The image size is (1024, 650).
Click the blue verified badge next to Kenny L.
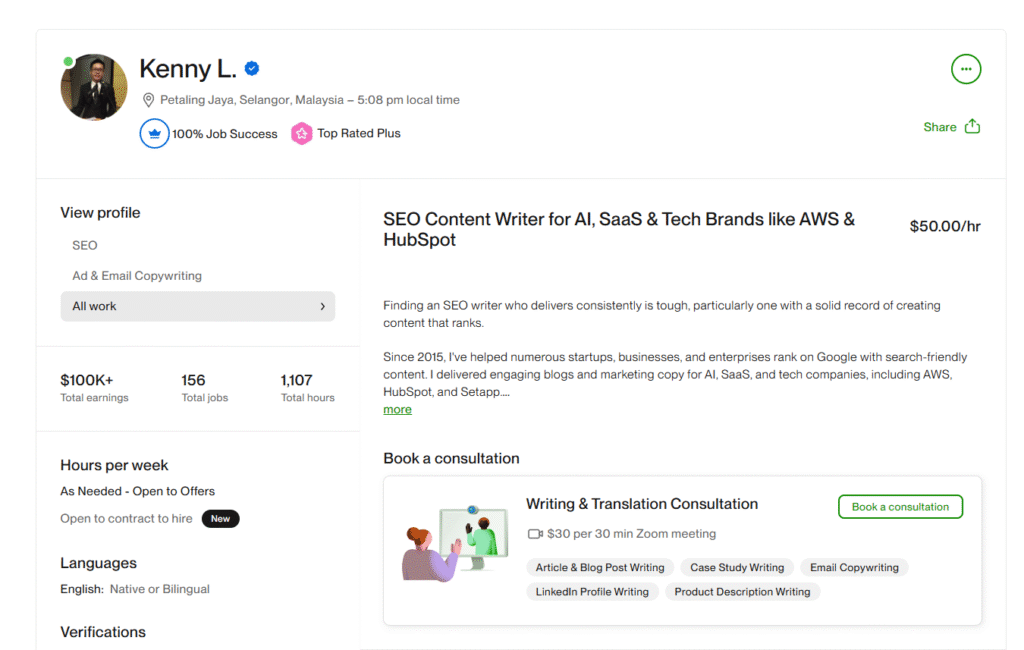251,68
